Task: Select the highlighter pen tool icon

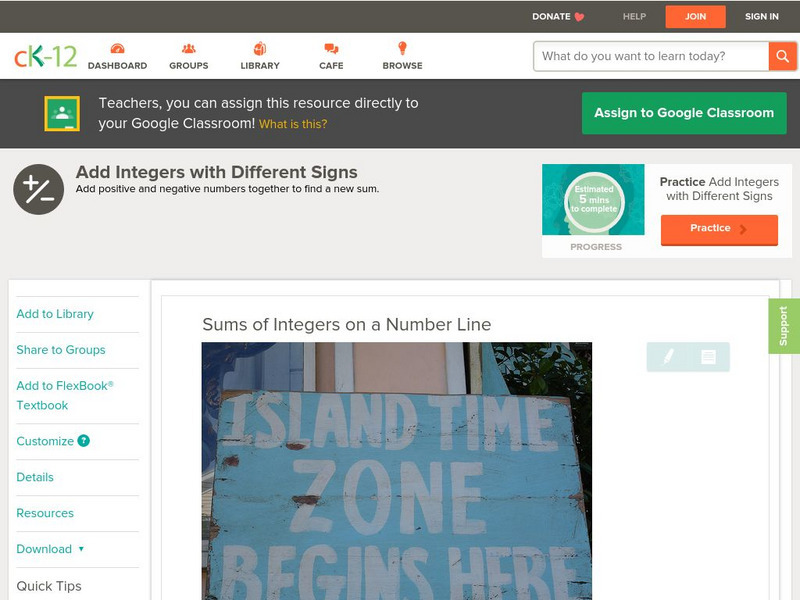Action: [x=668, y=356]
